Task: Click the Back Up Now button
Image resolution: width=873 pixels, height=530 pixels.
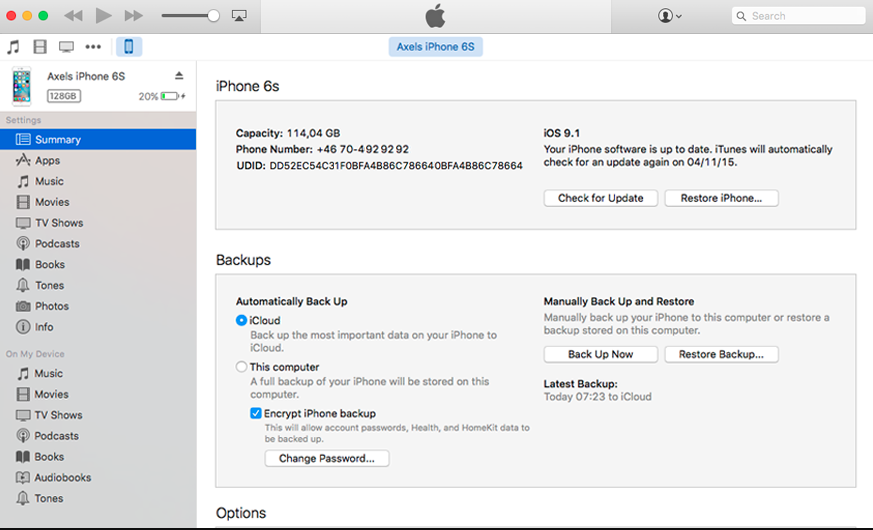Action: pos(601,354)
